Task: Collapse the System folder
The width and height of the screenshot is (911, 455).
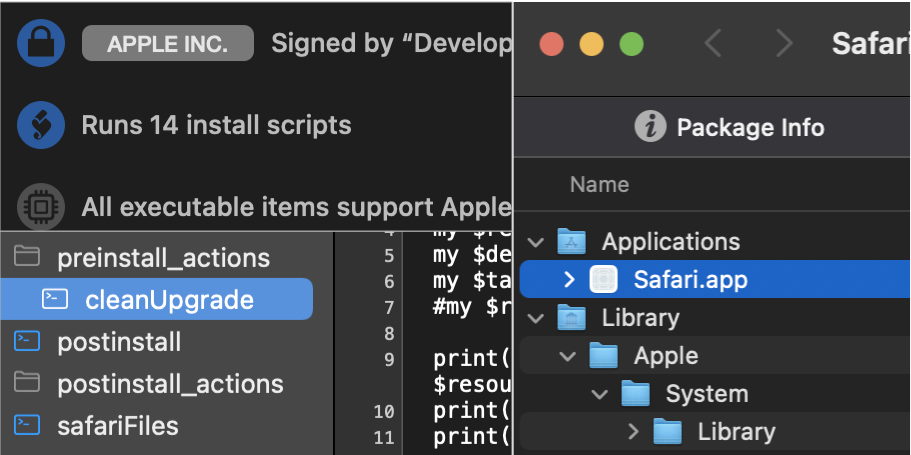Action: pyautogui.click(x=600, y=395)
